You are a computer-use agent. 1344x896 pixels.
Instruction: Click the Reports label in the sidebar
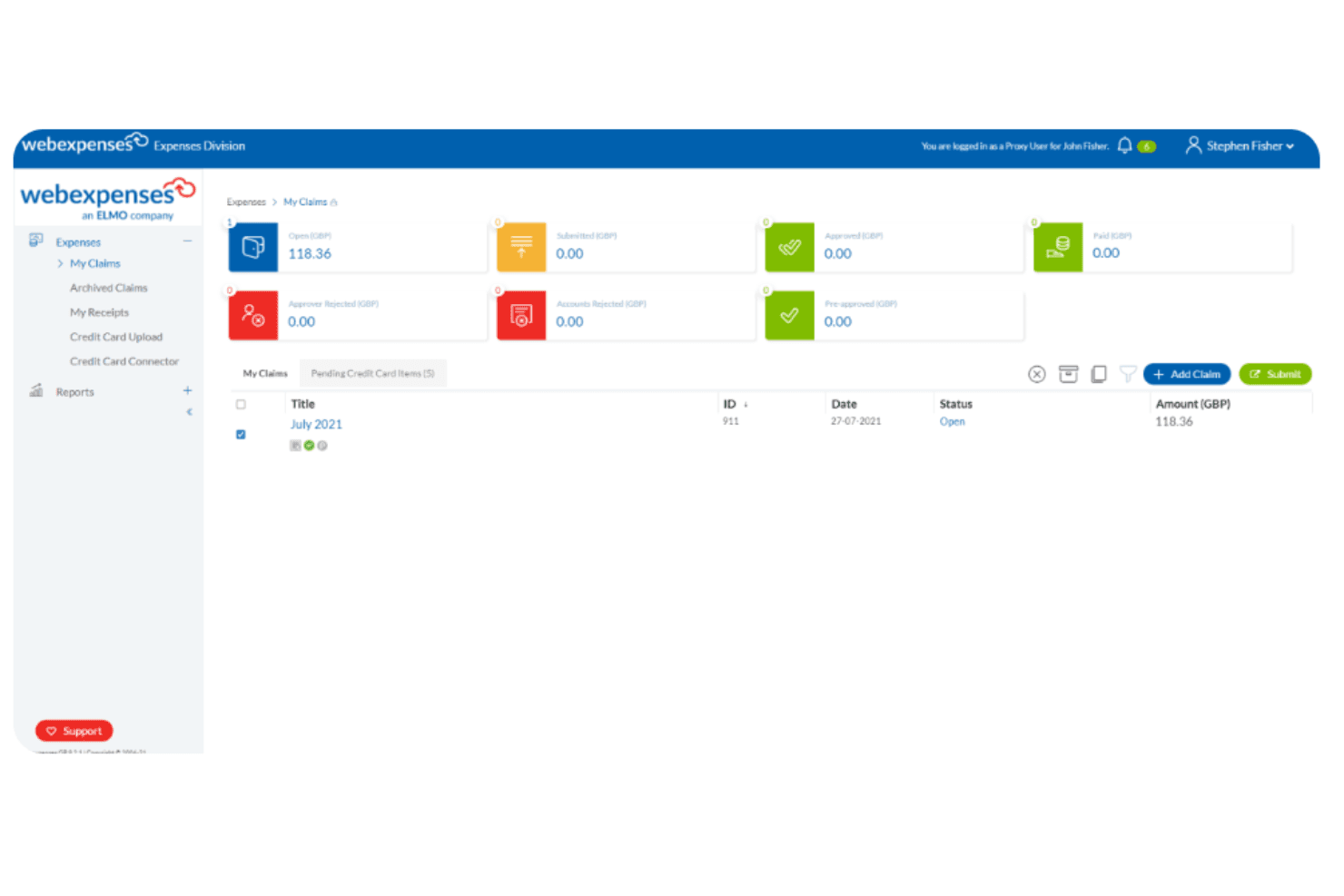74,392
